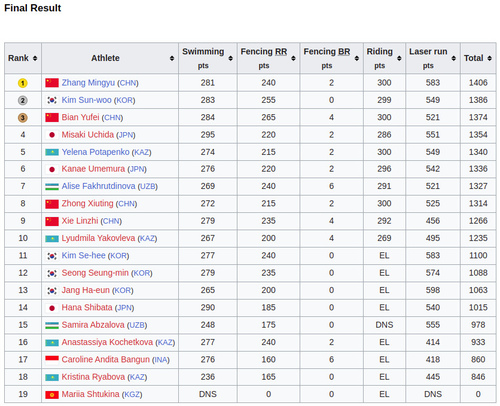Image resolution: width=500 pixels, height=406 pixels.
Task: Follow the Yelena Potapenko link
Action: click(x=95, y=152)
